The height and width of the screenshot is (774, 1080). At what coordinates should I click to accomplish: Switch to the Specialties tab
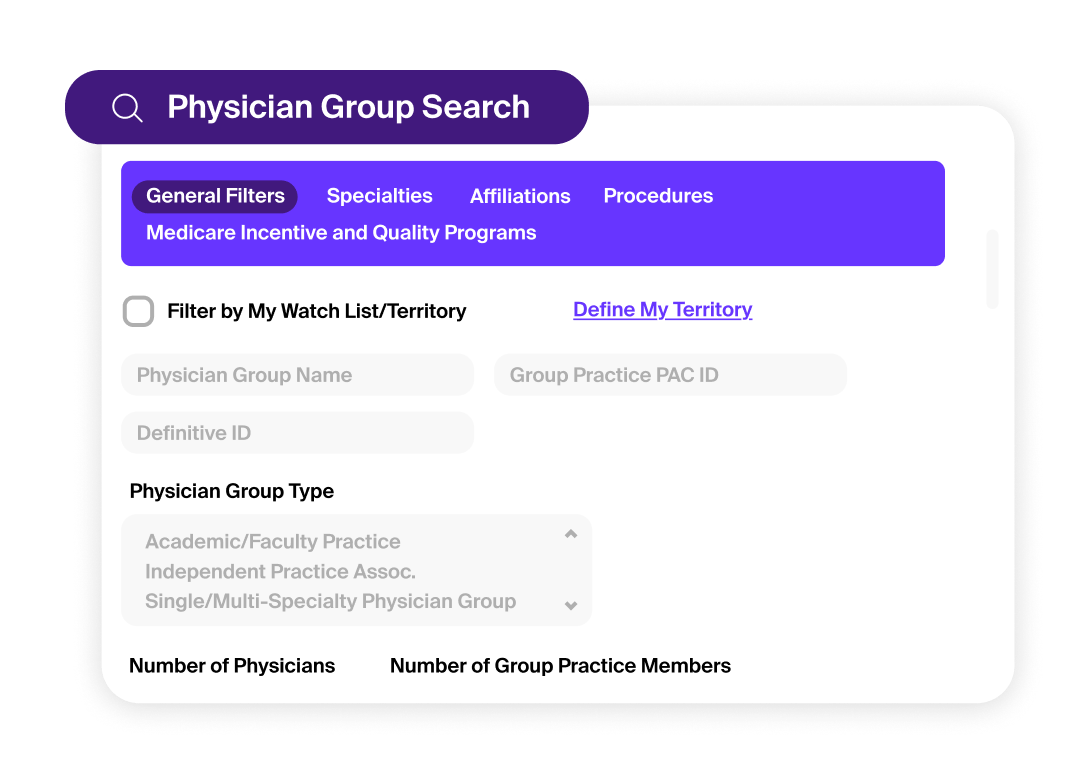coord(379,196)
